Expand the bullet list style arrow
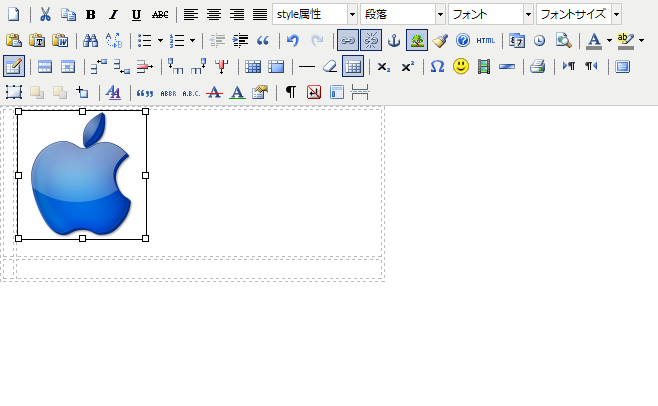This screenshot has width=658, height=406. click(x=160, y=41)
